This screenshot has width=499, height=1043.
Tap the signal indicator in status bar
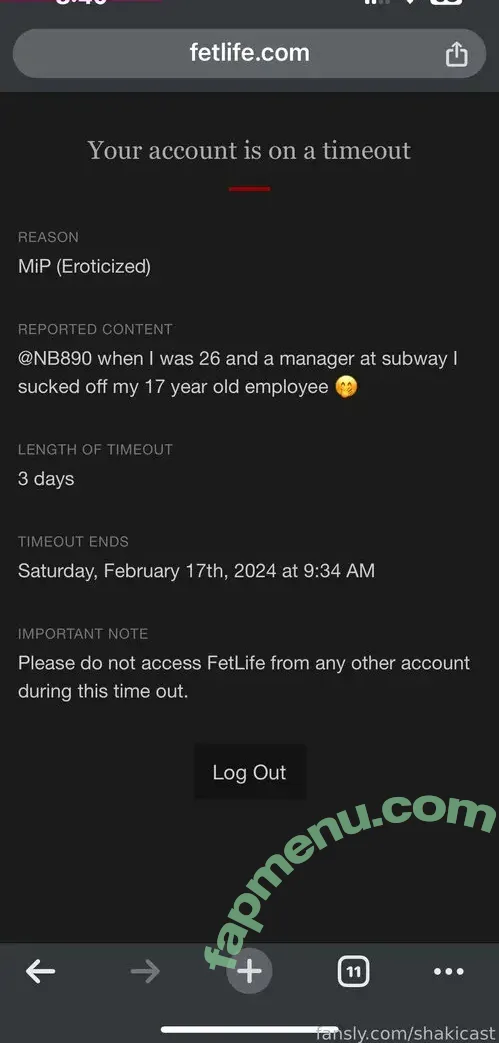coord(377,2)
